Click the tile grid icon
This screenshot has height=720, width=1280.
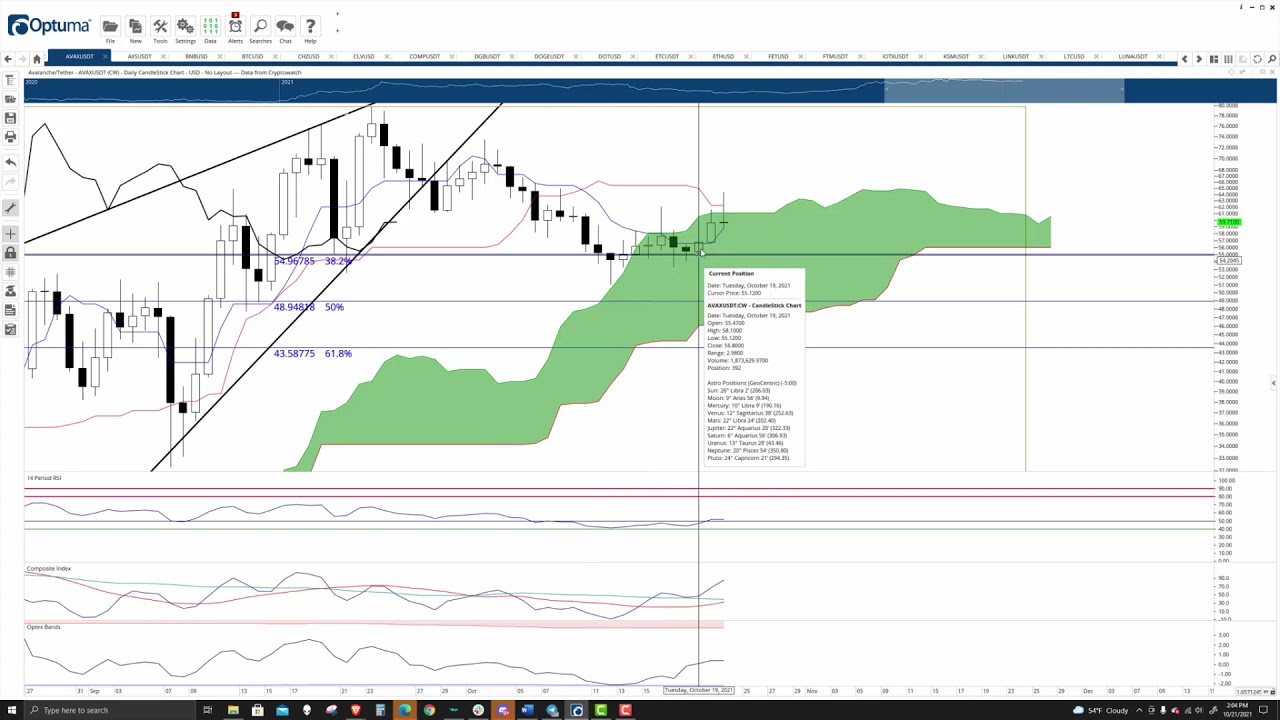tap(1228, 59)
